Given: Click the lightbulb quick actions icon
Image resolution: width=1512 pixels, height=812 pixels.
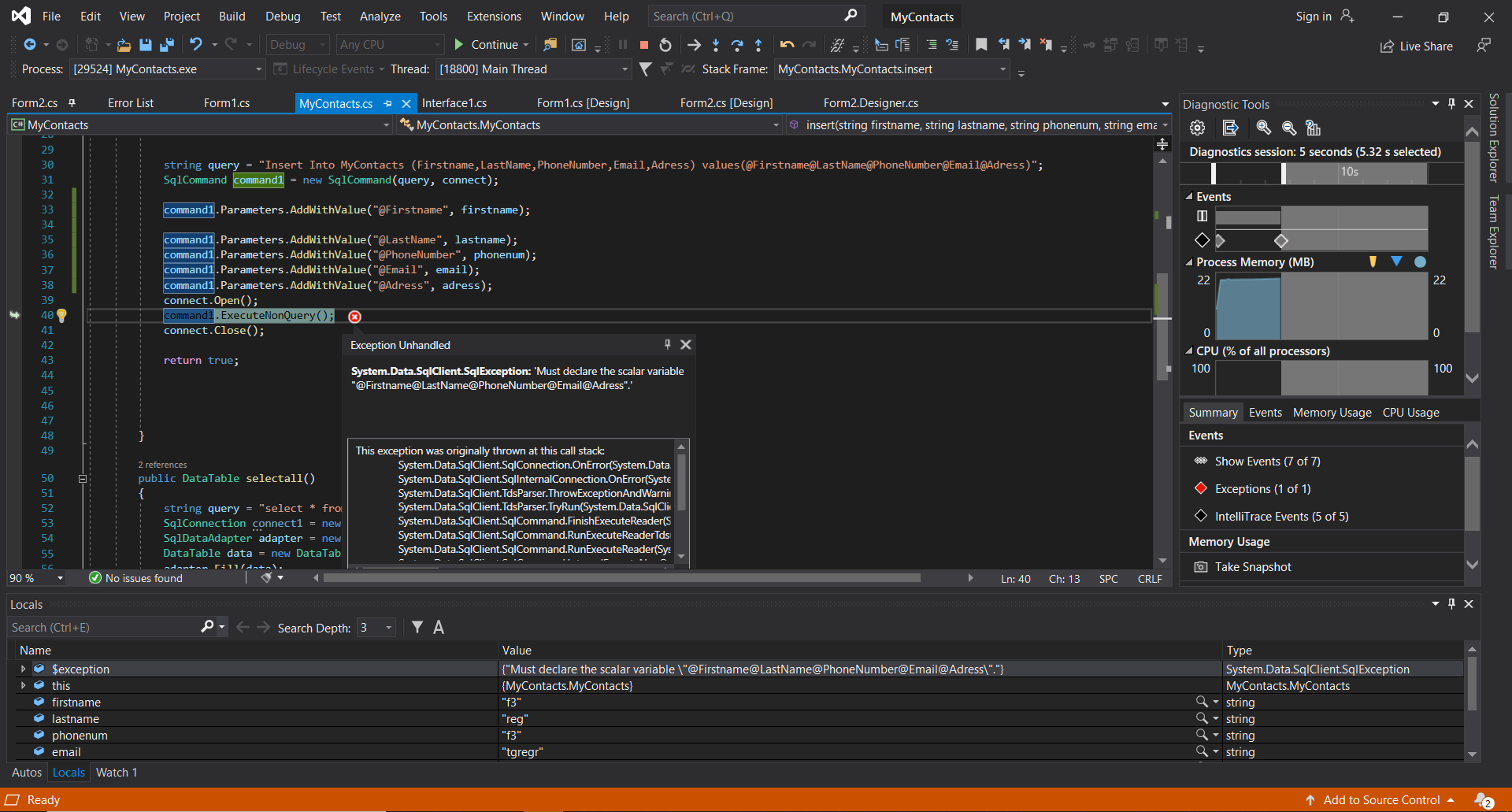Looking at the screenshot, I should pyautogui.click(x=61, y=316).
